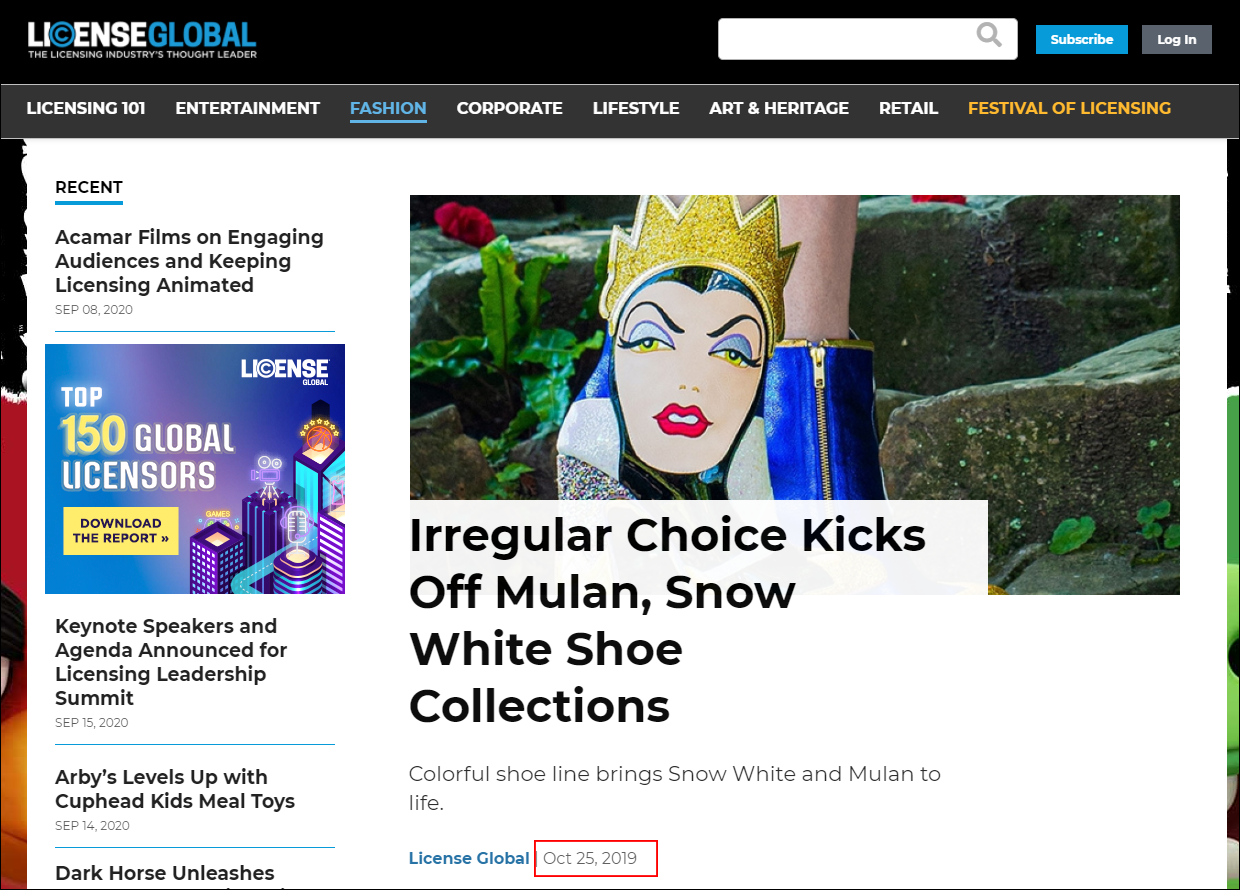Open the Retail section
1240x890 pixels.
click(x=908, y=108)
